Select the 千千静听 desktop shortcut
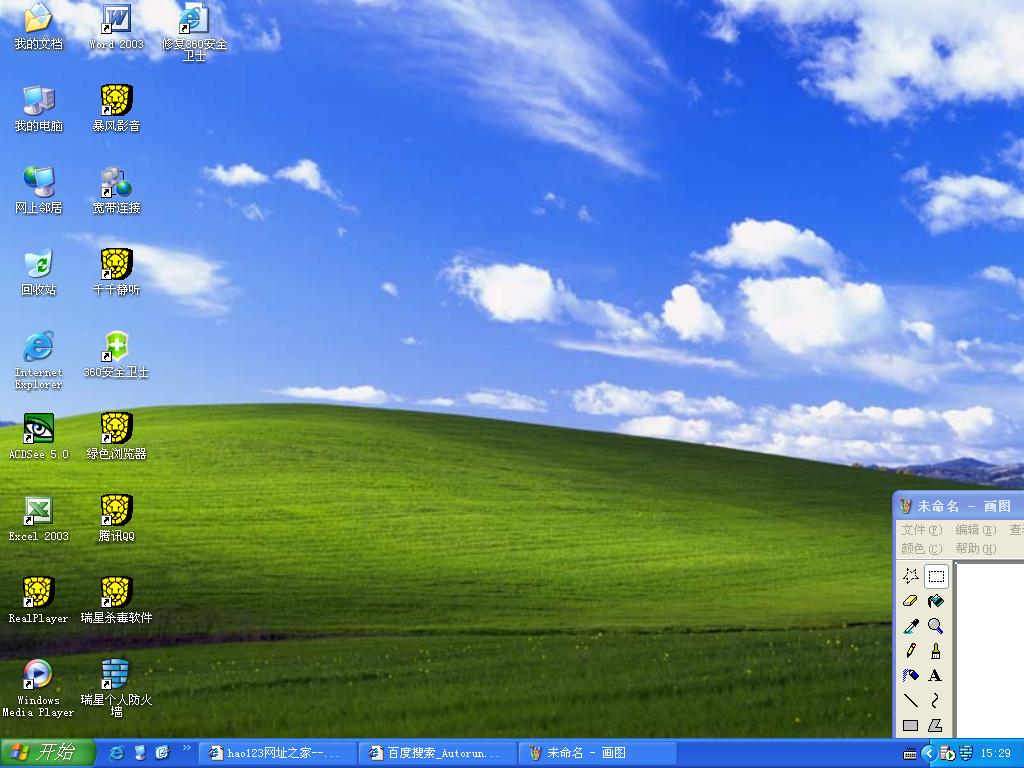The image size is (1024, 768). point(116,273)
